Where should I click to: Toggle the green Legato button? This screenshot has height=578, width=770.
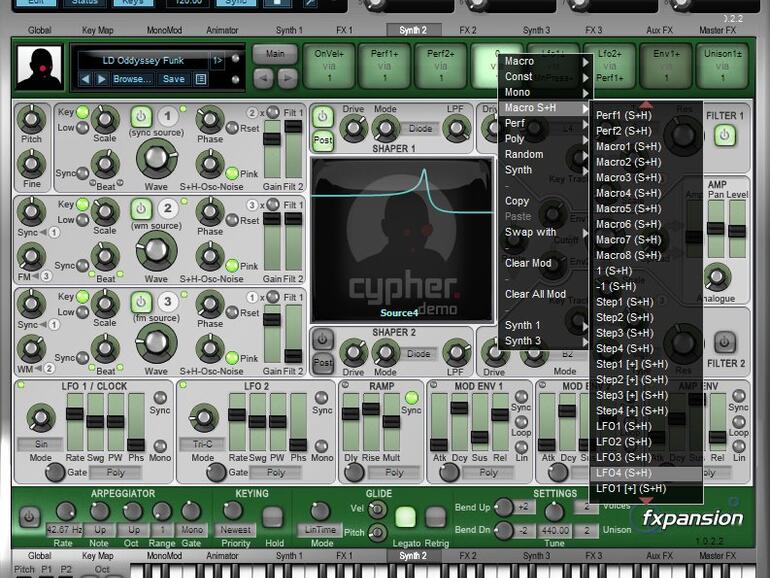406,517
